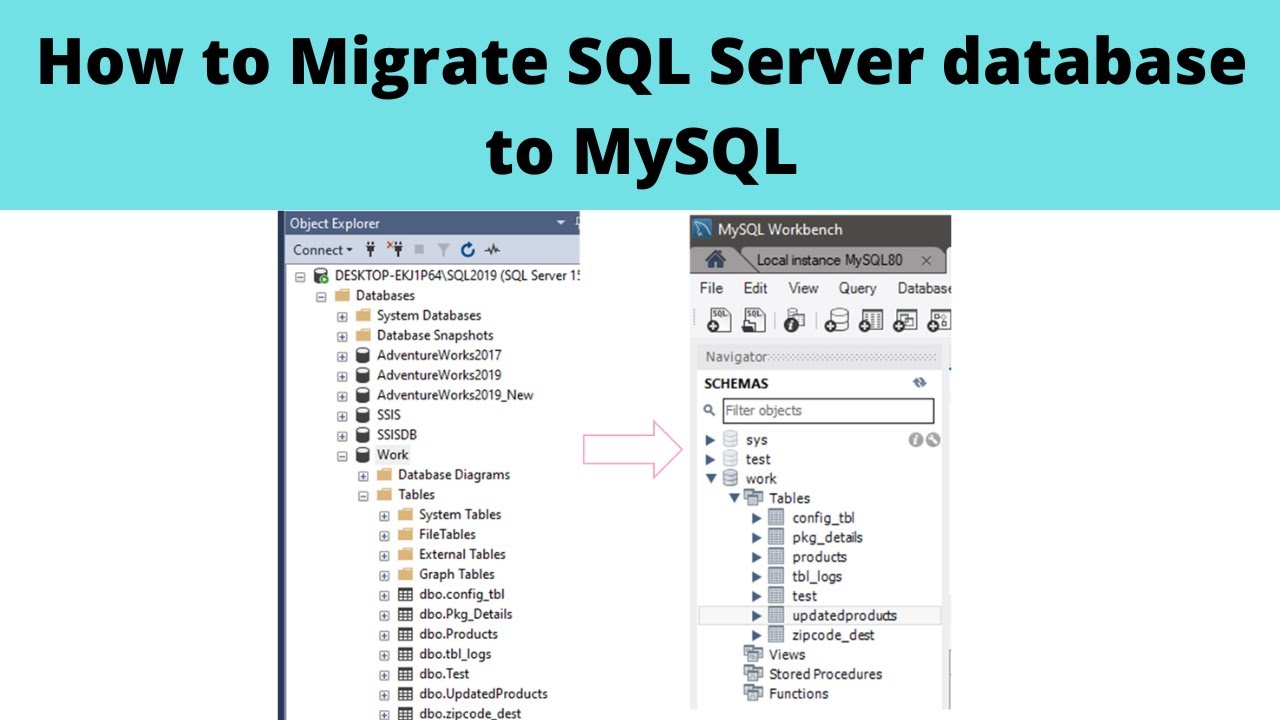1280x720 pixels.
Task: Open the View menu in MySQL Workbench
Action: coord(803,288)
